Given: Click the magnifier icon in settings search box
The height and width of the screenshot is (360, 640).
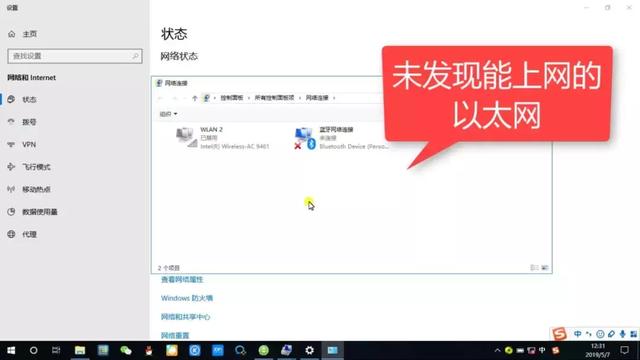Looking at the screenshot, I should pyautogui.click(x=135, y=56).
